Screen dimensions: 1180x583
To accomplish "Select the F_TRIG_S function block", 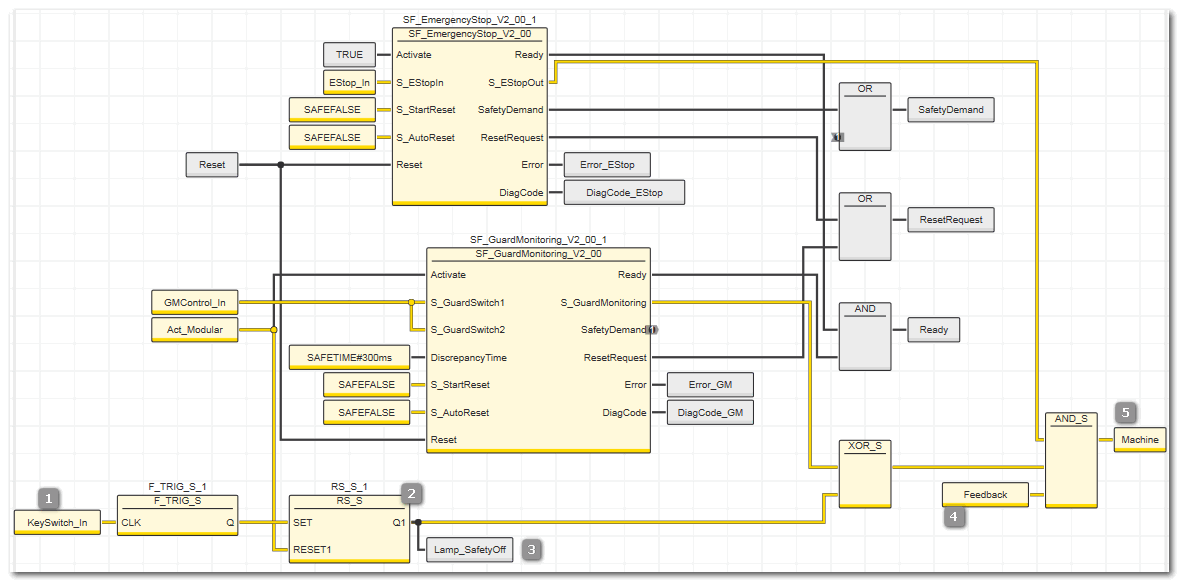I will click(177, 515).
